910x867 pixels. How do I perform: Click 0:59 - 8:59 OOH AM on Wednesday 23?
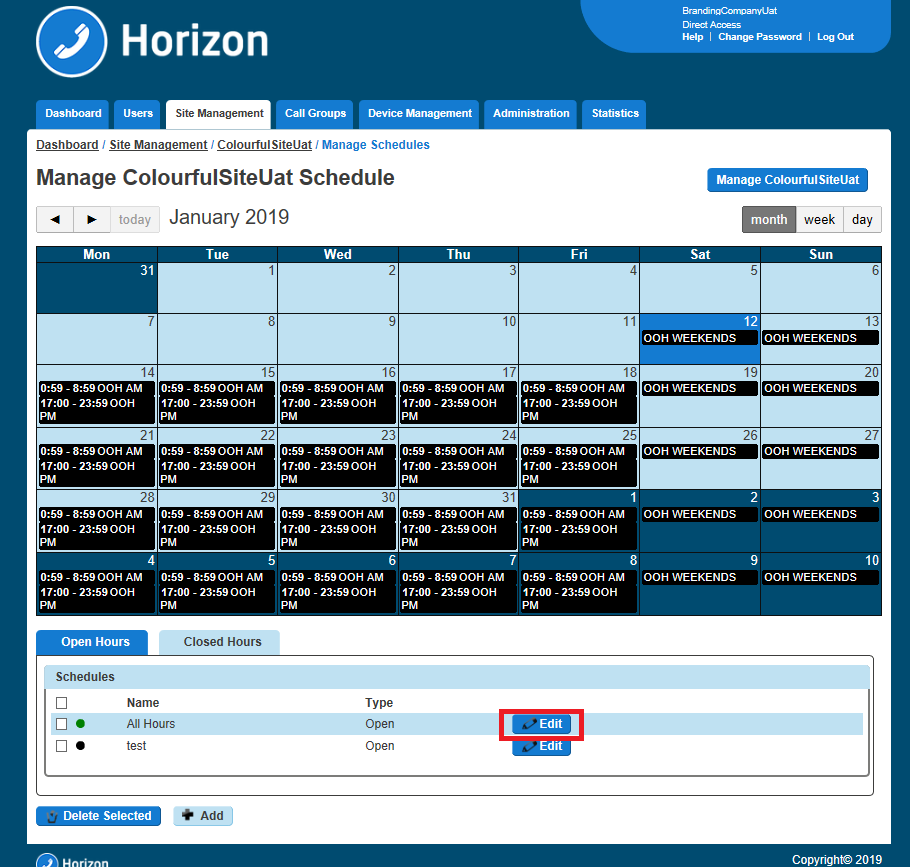[x=338, y=451]
